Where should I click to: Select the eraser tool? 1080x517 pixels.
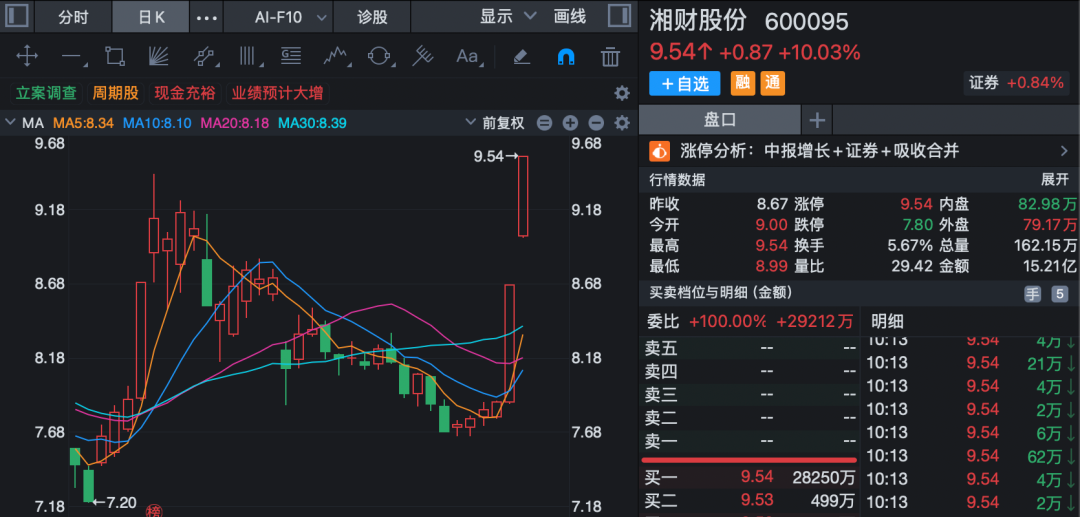522,56
